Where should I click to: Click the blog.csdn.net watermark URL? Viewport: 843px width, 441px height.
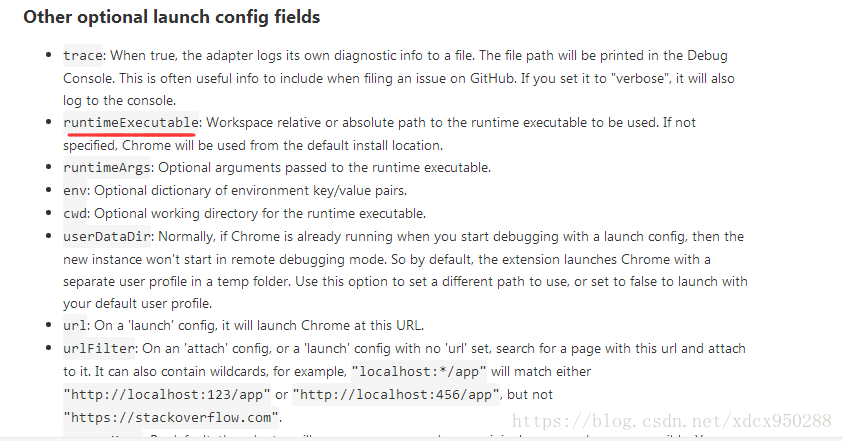coord(671,421)
